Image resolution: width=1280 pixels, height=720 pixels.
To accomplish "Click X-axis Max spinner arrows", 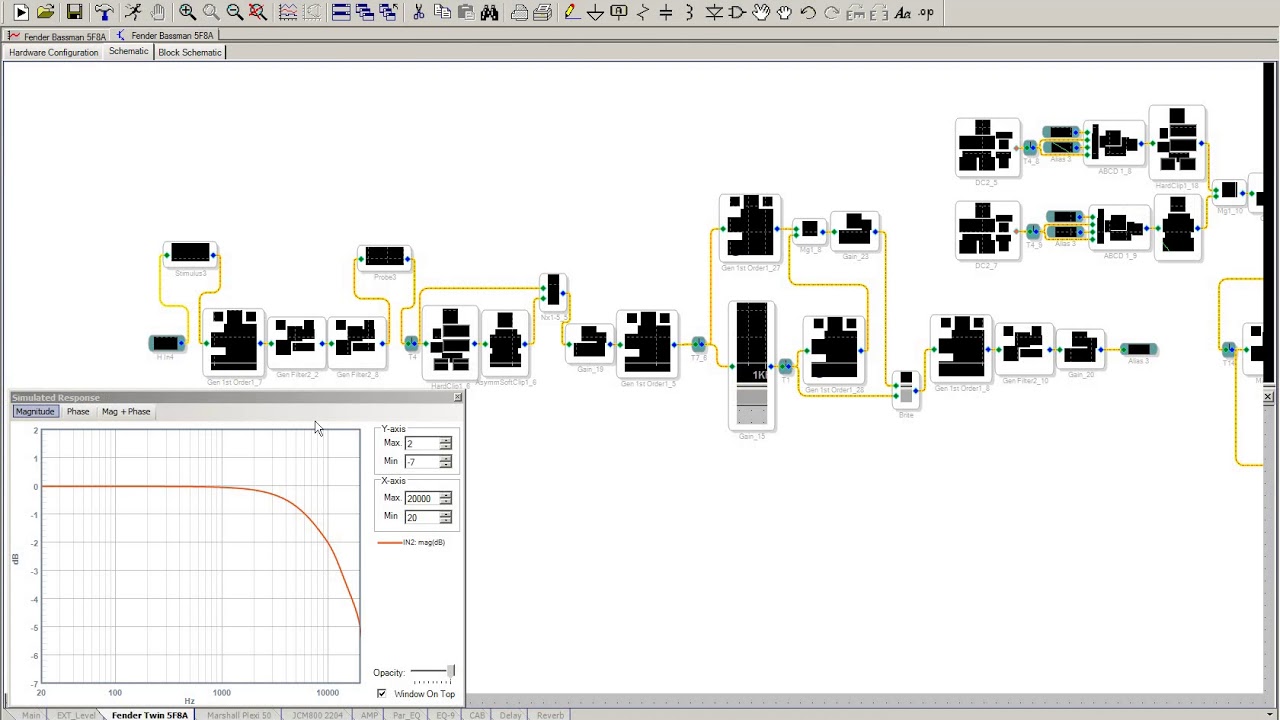I will click(x=445, y=498).
